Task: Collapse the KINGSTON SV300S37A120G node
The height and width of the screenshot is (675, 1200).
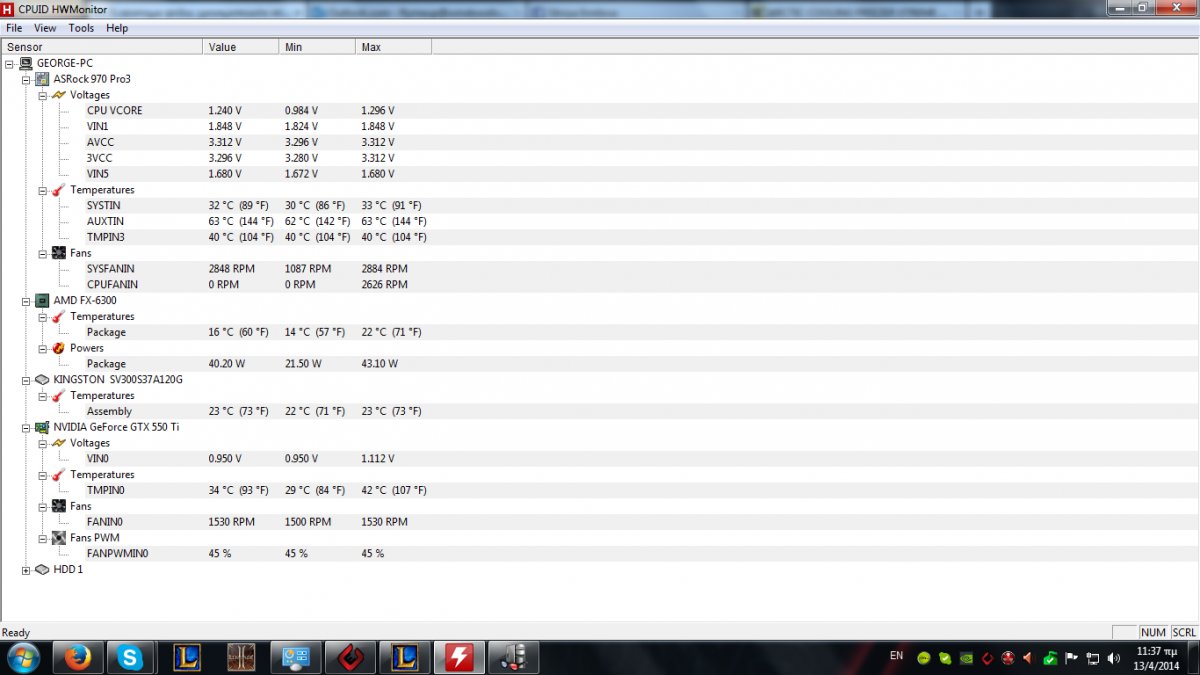Action: tap(26, 380)
